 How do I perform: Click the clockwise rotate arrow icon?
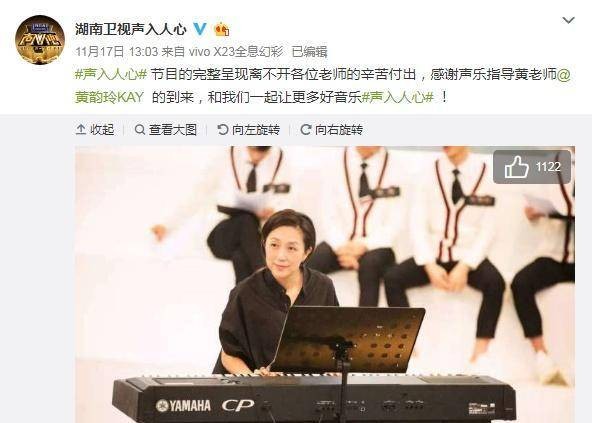click(305, 130)
